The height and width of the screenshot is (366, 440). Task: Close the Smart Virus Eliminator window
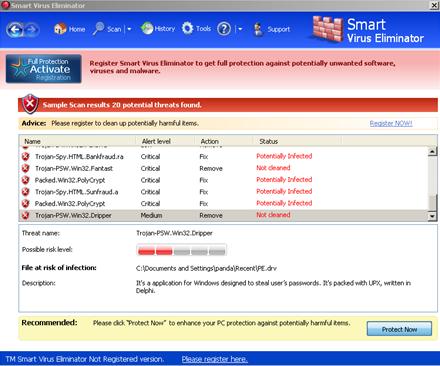pos(434,5)
